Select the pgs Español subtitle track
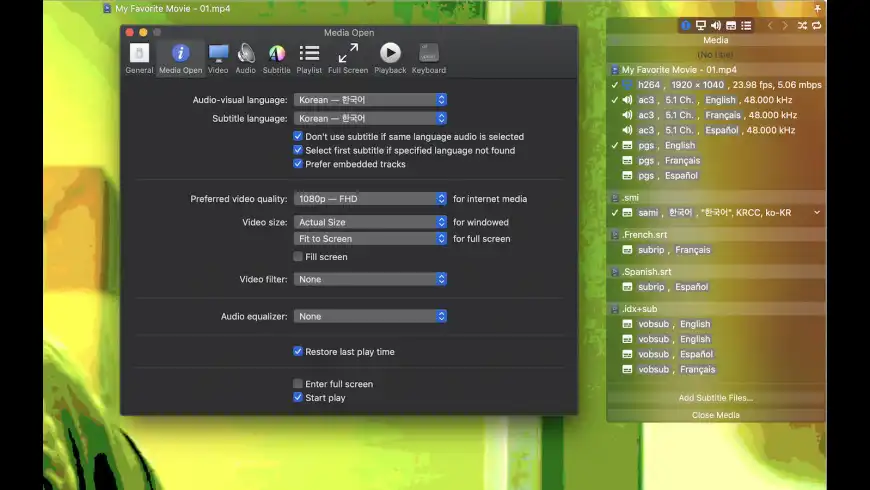Image resolution: width=870 pixels, height=490 pixels. (x=716, y=175)
